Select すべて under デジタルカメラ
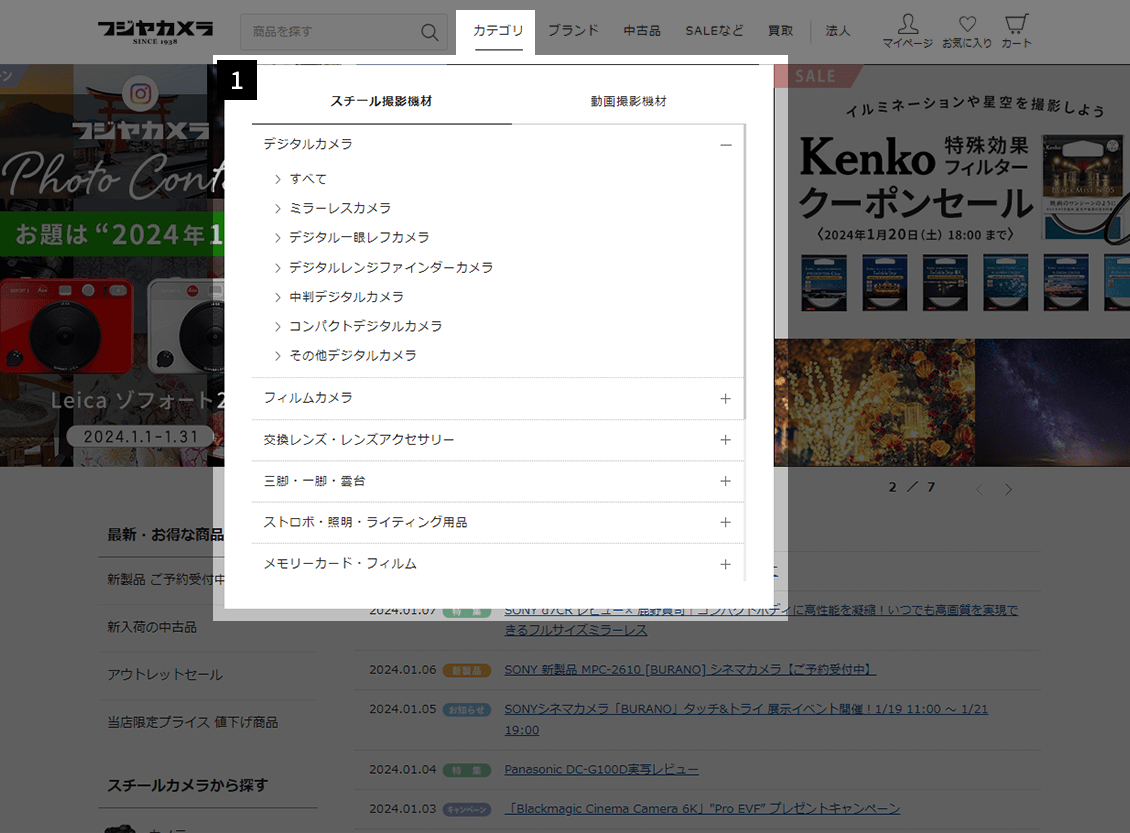The height and width of the screenshot is (833, 1130). pyautogui.click(x=308, y=179)
